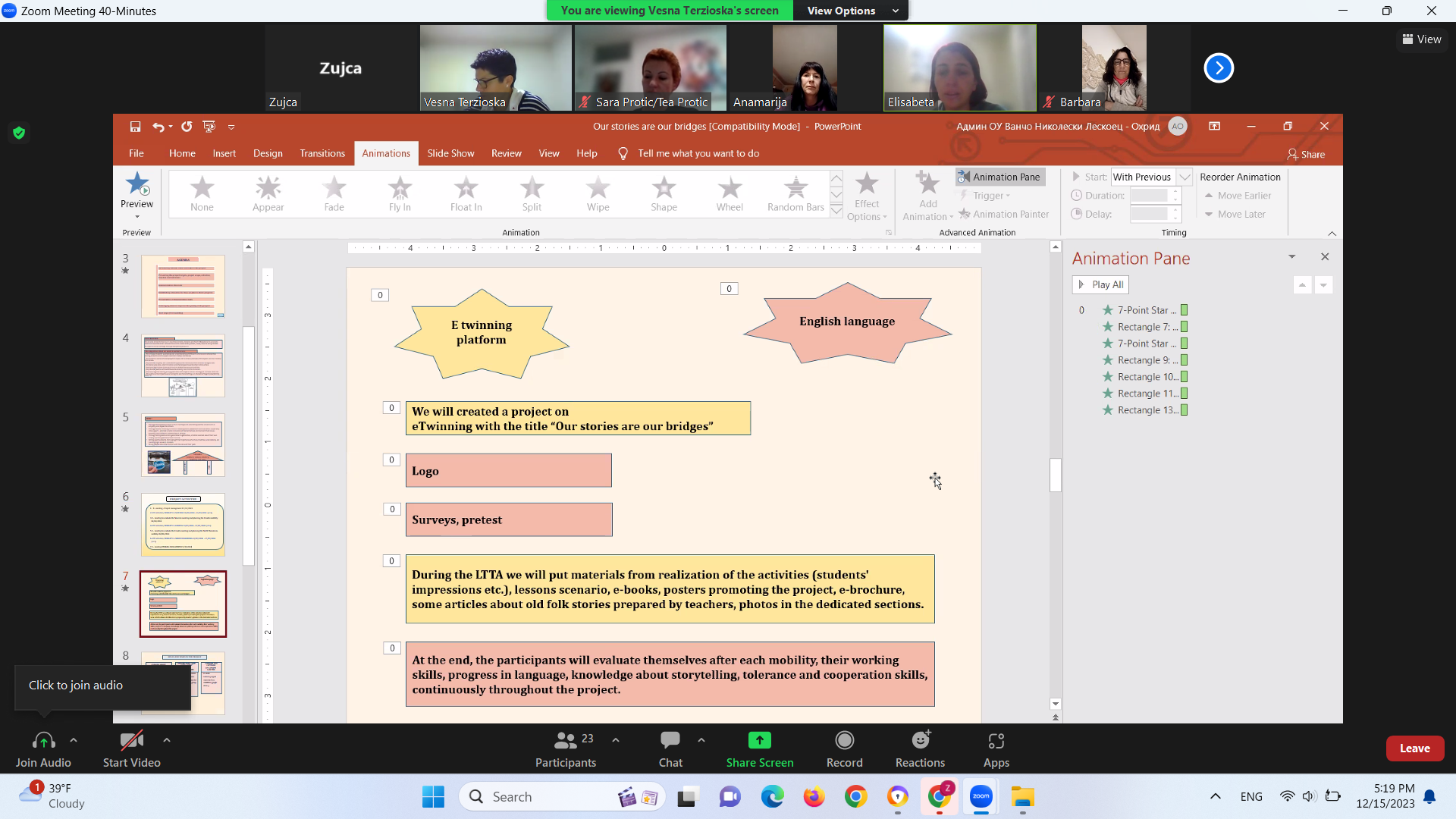The height and width of the screenshot is (819, 1456).
Task: Open the Zoom Apps icon
Action: 996,740
